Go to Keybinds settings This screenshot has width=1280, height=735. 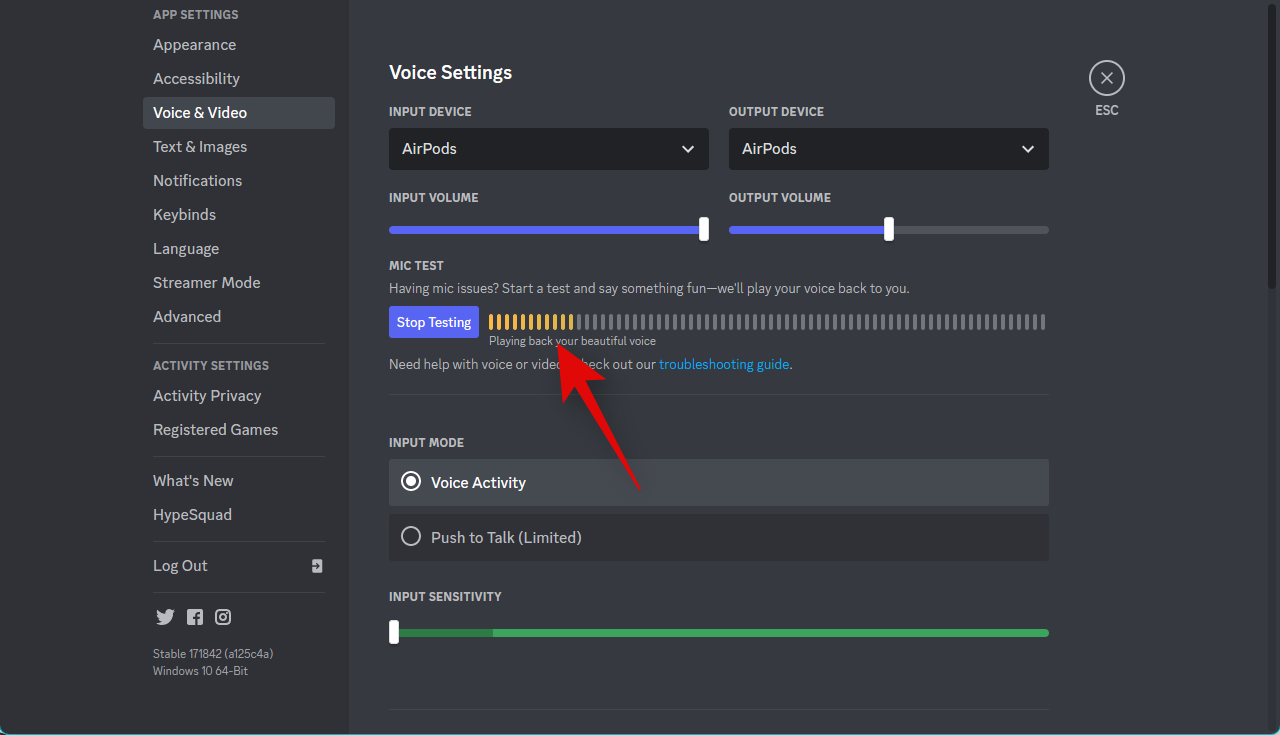(184, 215)
